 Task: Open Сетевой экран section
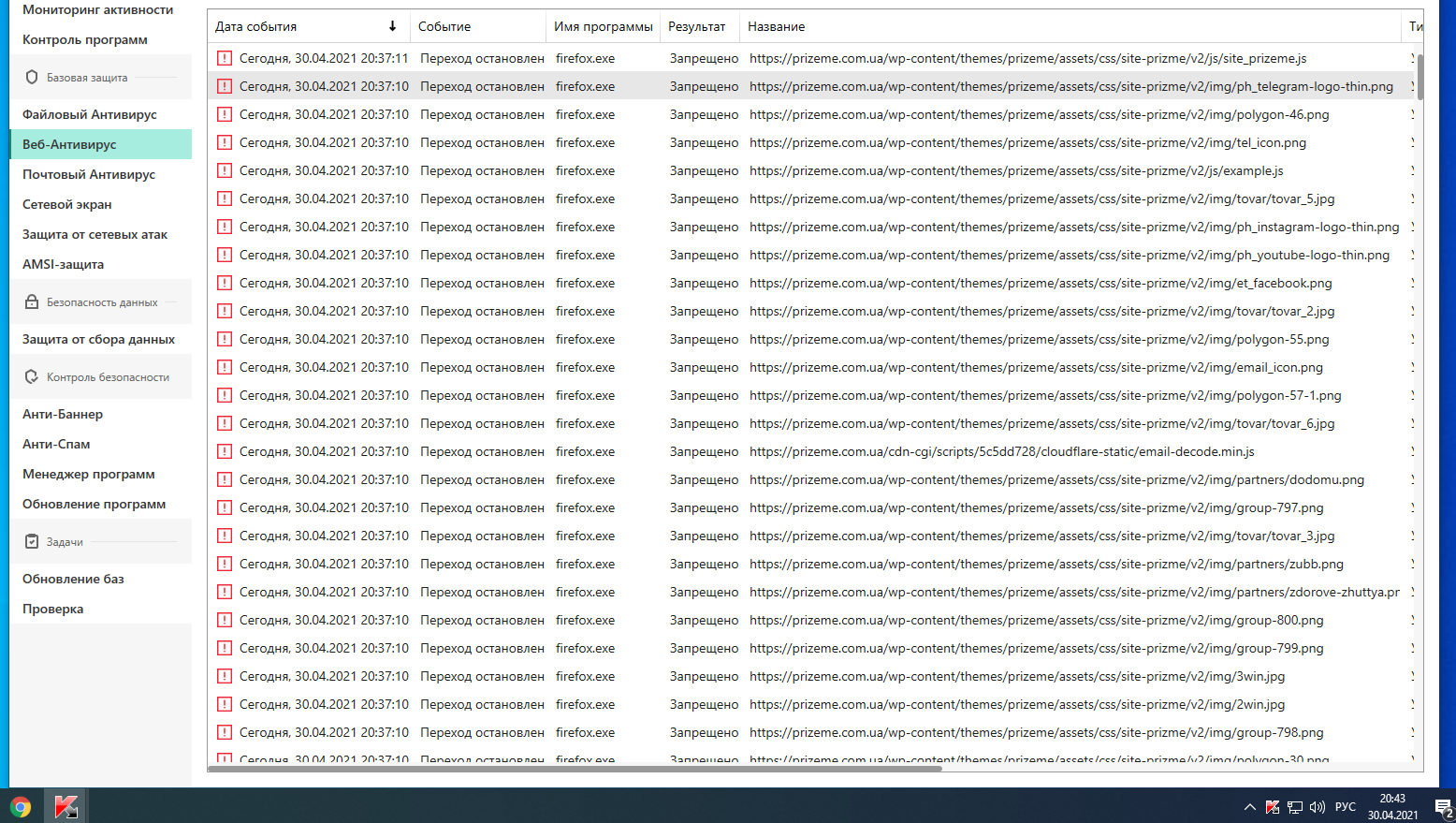(66, 204)
